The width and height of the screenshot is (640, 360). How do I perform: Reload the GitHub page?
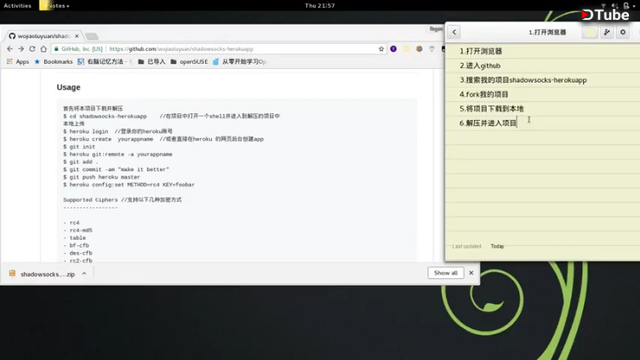[x=32, y=49]
